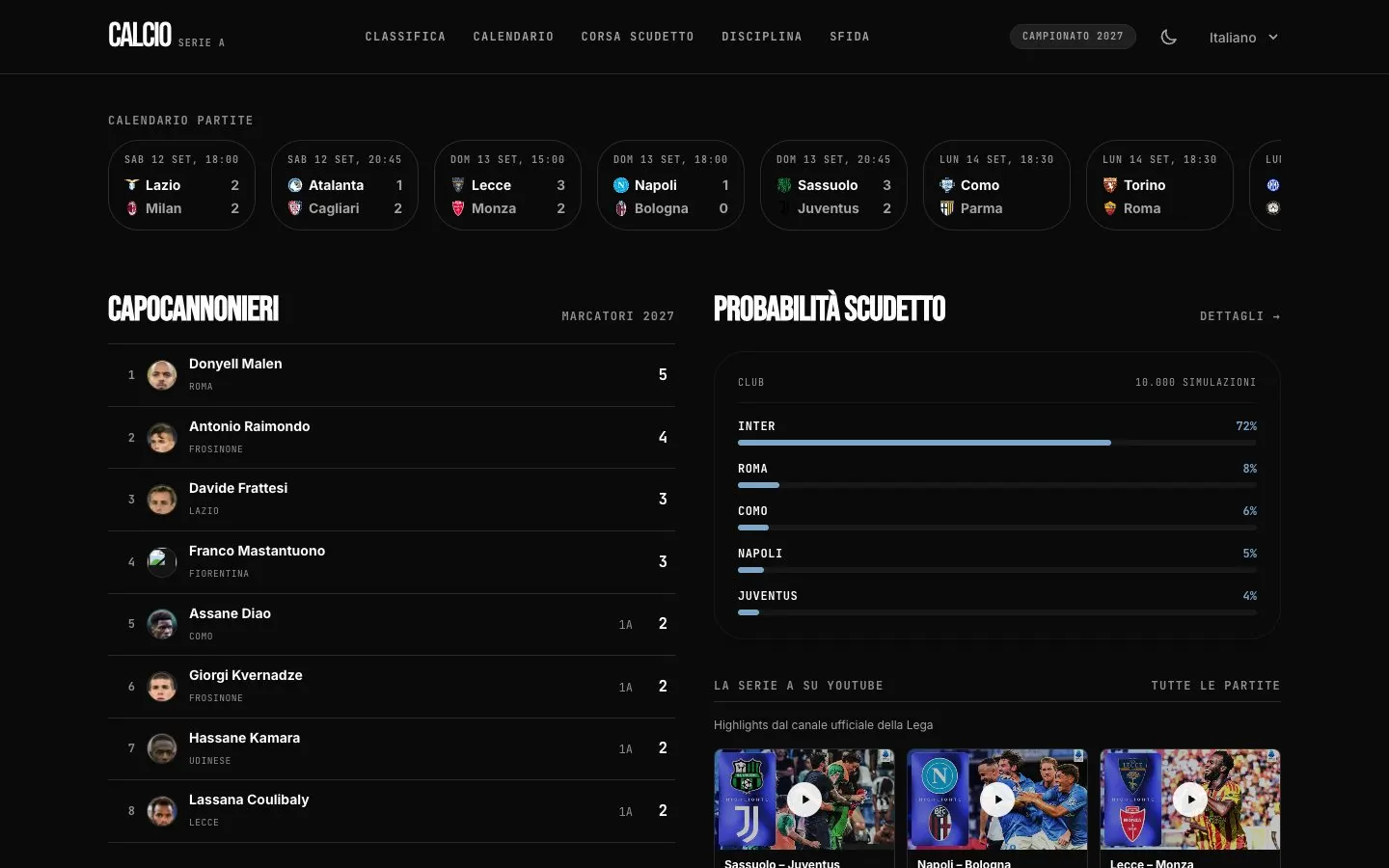Image resolution: width=1389 pixels, height=868 pixels.
Task: Click the Sassuolo crest in the match card
Action: click(x=784, y=185)
